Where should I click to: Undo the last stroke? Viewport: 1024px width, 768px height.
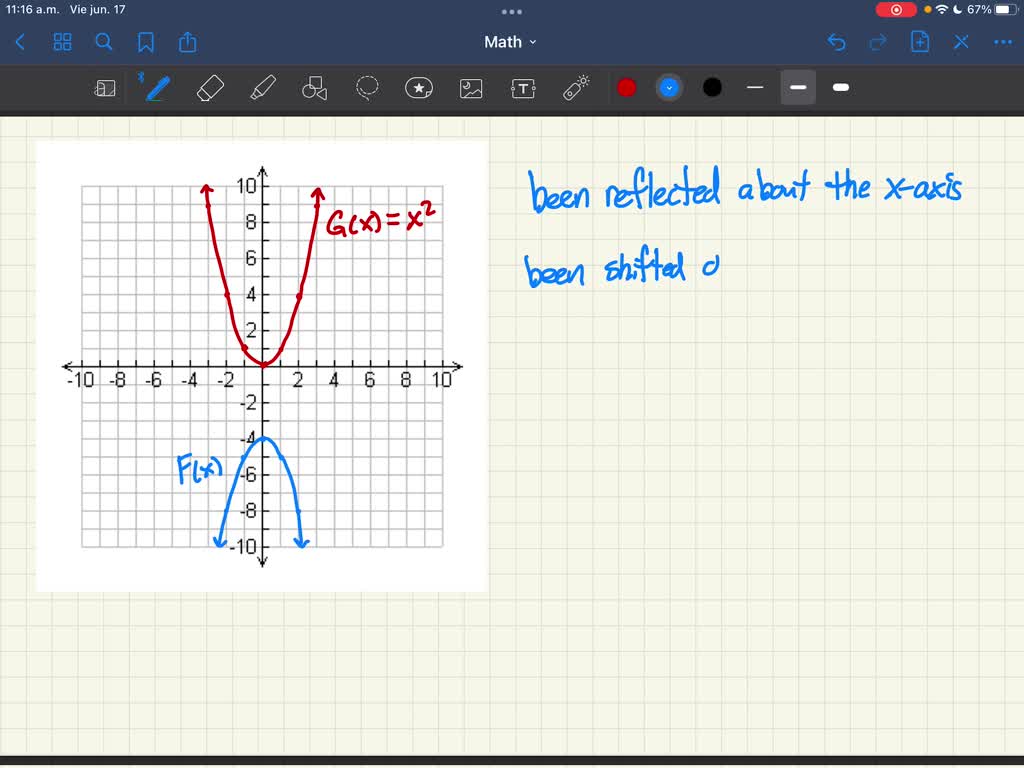coord(837,42)
